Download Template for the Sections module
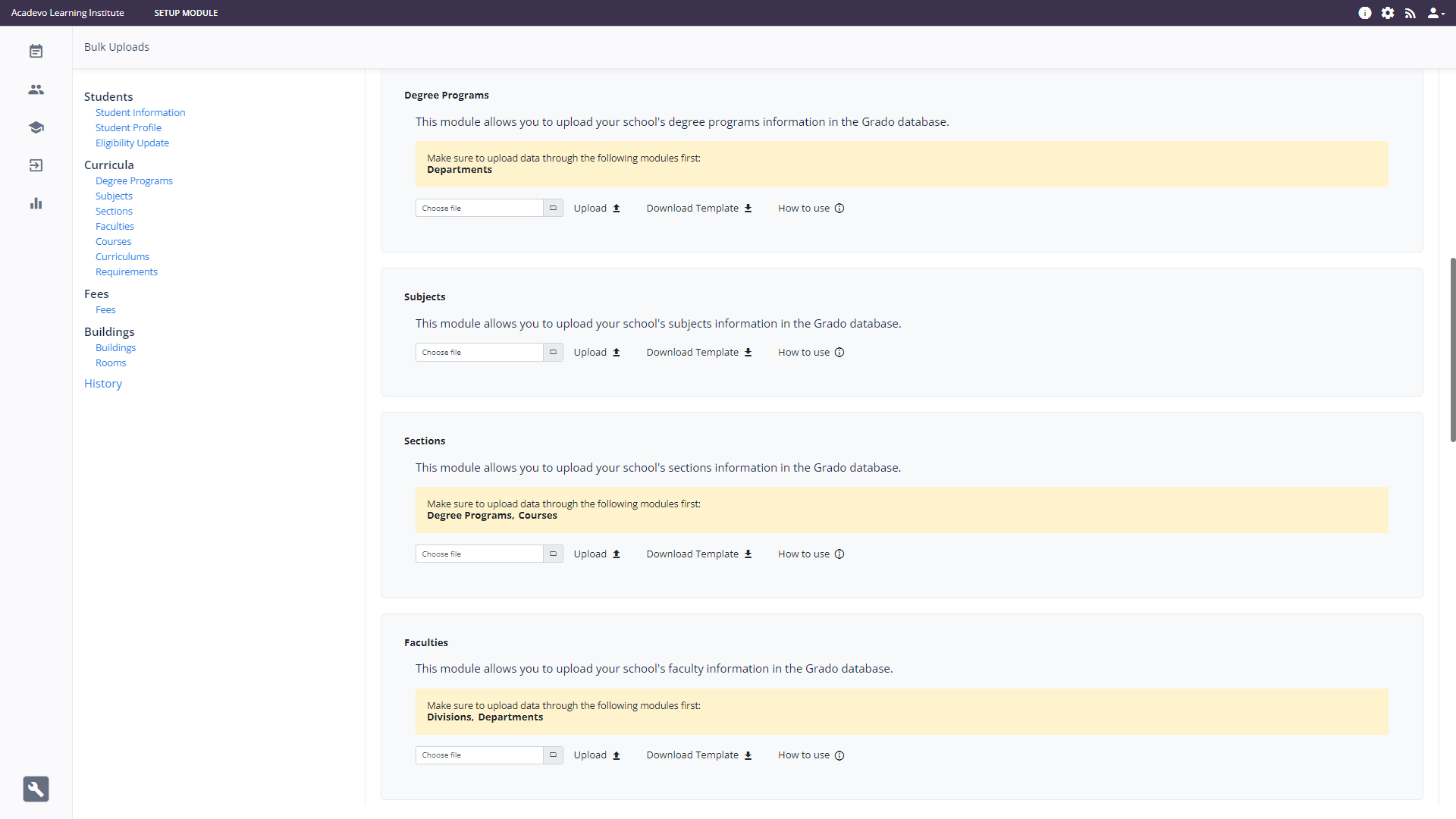1456x819 pixels. point(698,554)
